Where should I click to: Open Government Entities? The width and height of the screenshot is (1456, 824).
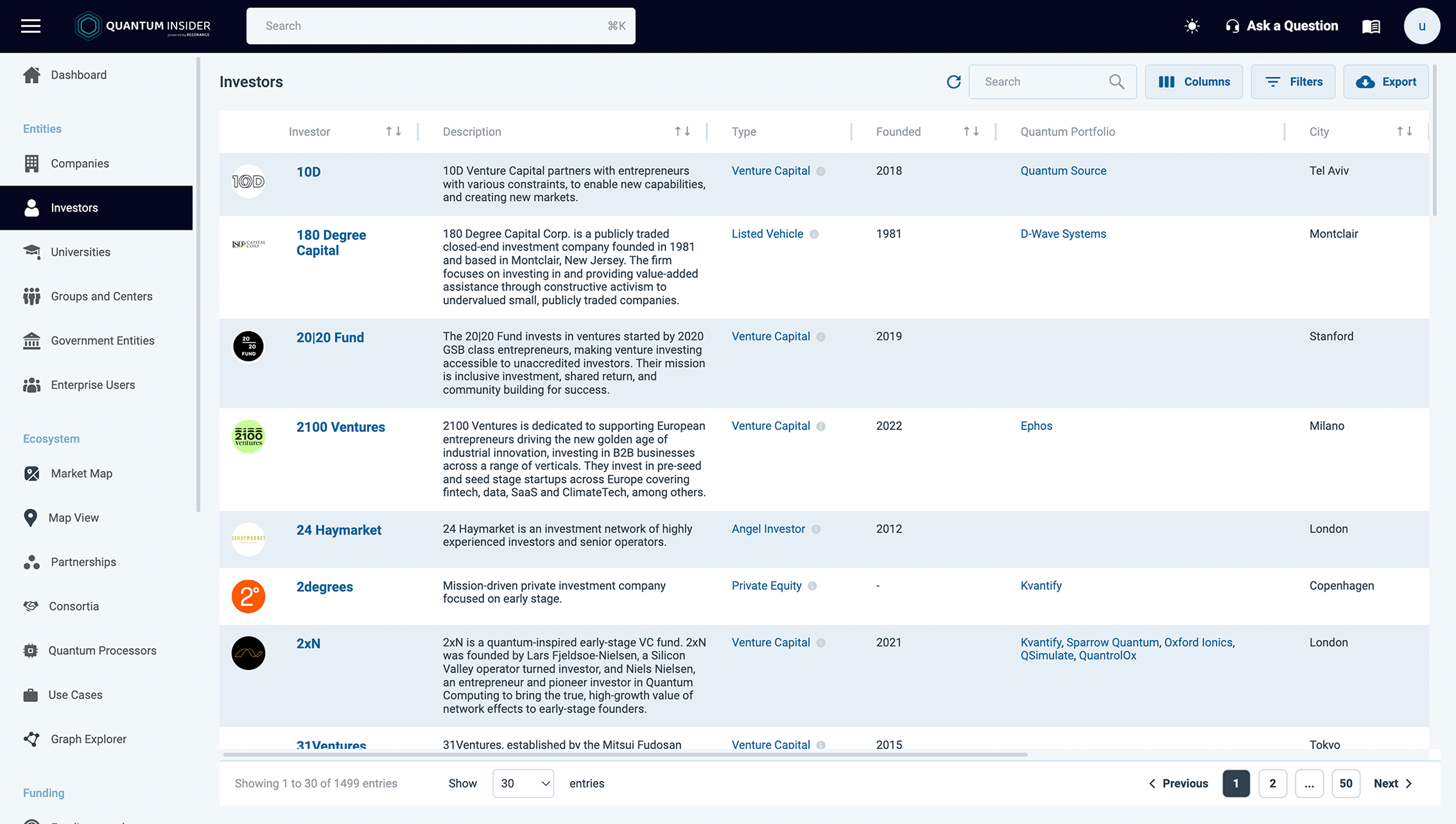96,341
